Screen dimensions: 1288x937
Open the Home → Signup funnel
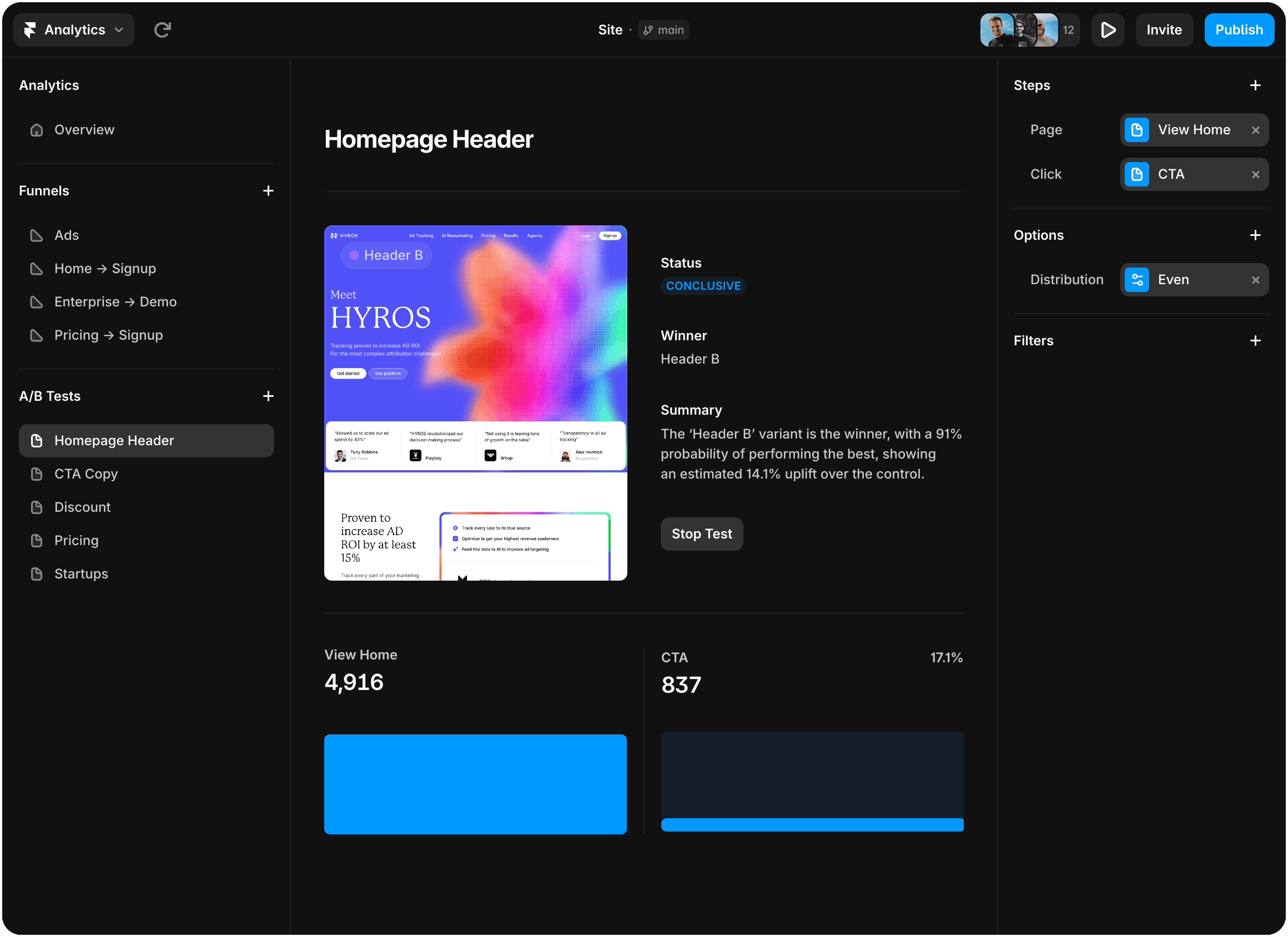(x=147, y=269)
